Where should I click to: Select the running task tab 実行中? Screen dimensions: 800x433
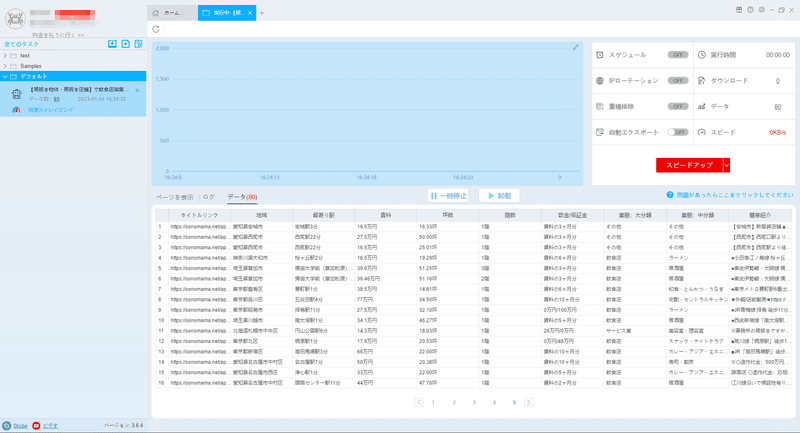[x=227, y=13]
